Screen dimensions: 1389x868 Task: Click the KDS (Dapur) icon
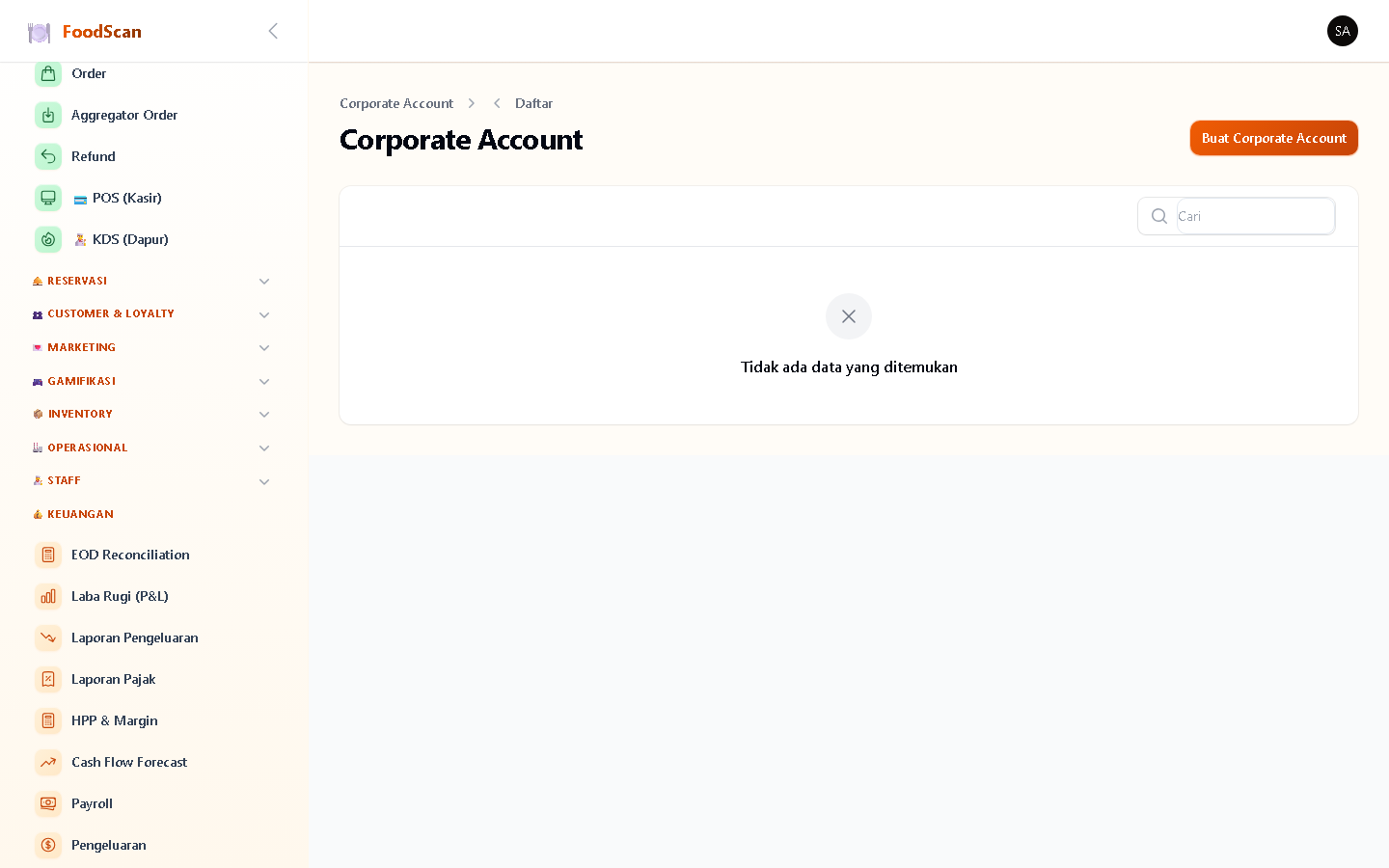point(48,239)
